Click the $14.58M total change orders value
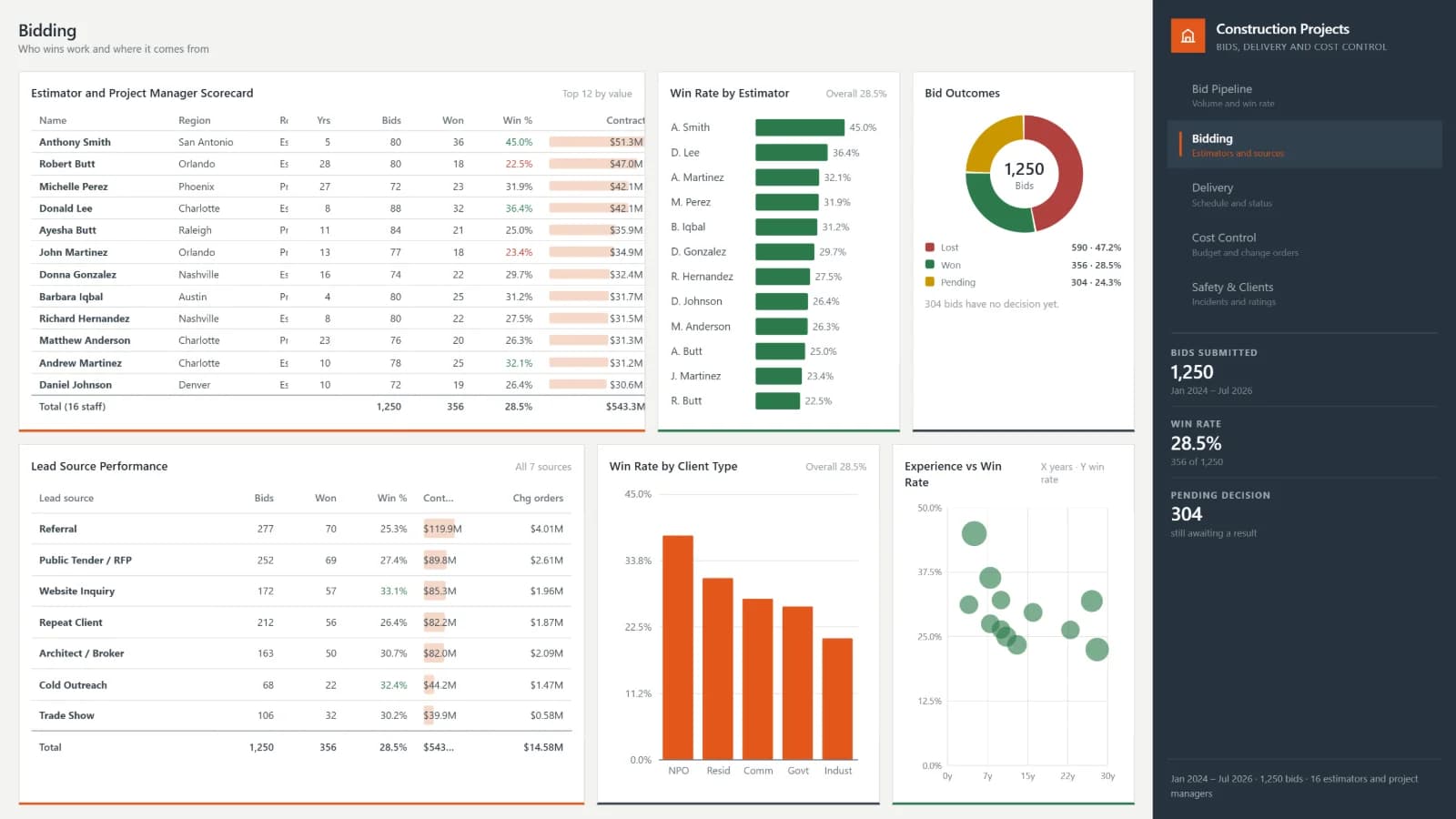This screenshot has width=1456, height=819. point(543,747)
